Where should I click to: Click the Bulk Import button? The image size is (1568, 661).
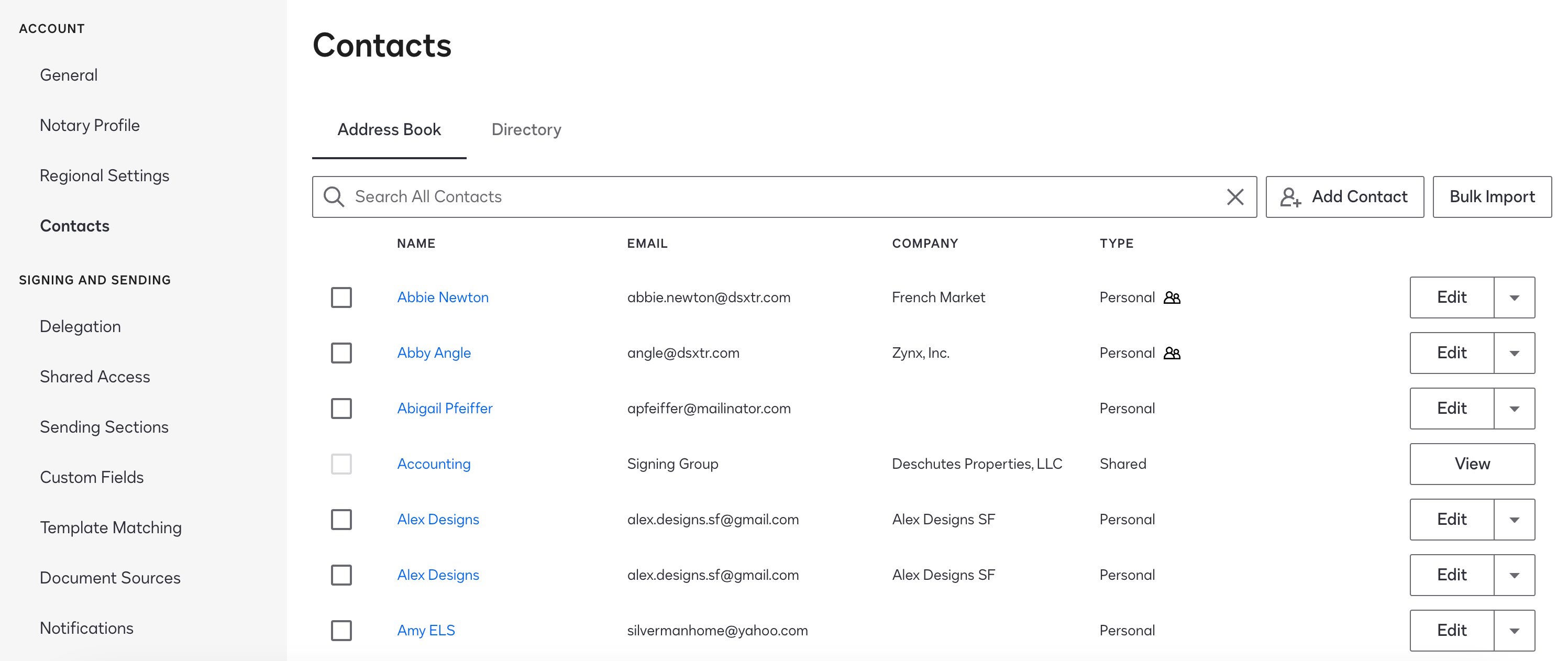pyautogui.click(x=1492, y=196)
